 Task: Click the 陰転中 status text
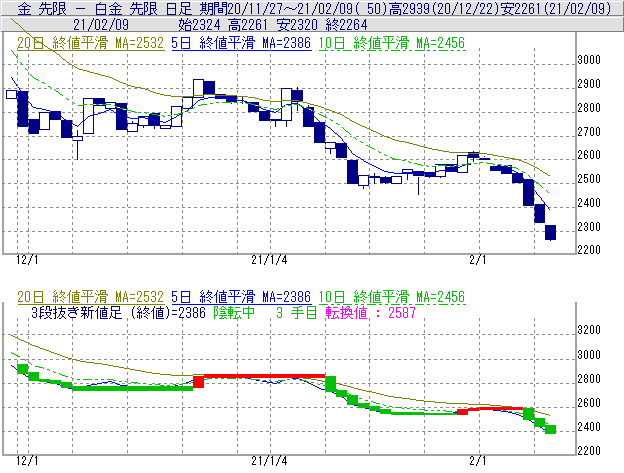point(234,313)
